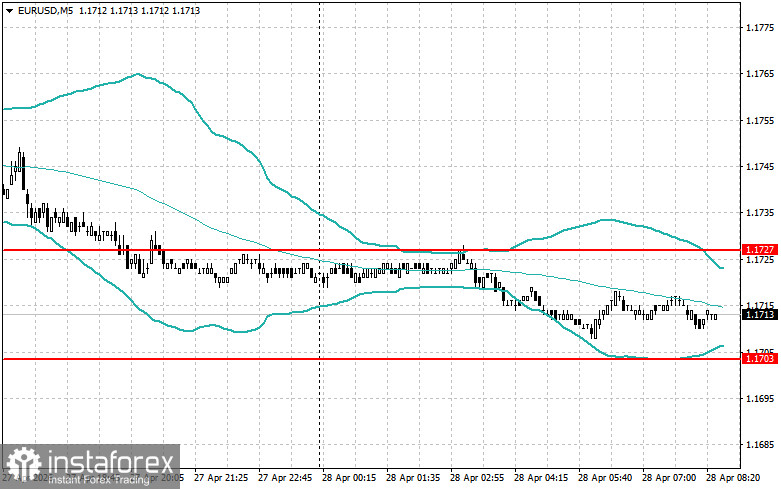Click price scale value 1.1775
The width and height of the screenshot is (781, 489).
(x=760, y=27)
